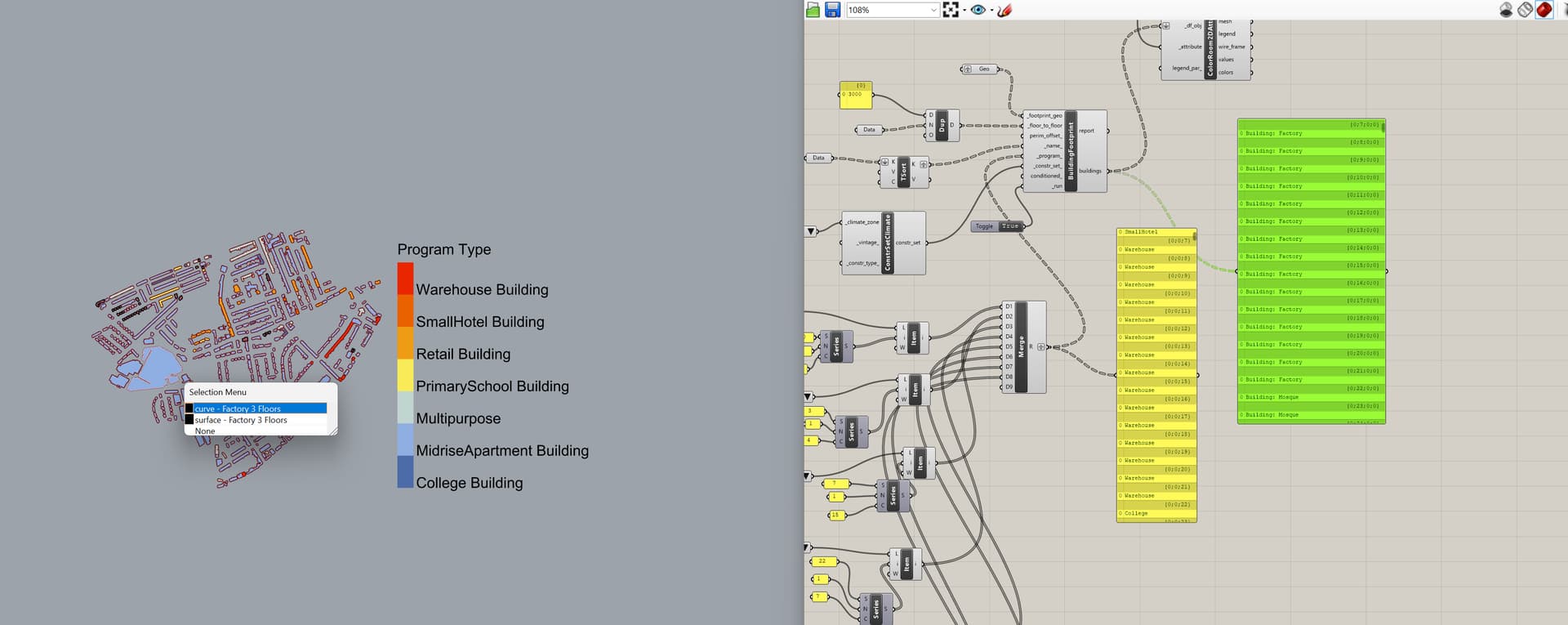Select 'curve - Factory 3 Floors' in Selection Menu
This screenshot has height=625, width=1568.
tap(256, 408)
